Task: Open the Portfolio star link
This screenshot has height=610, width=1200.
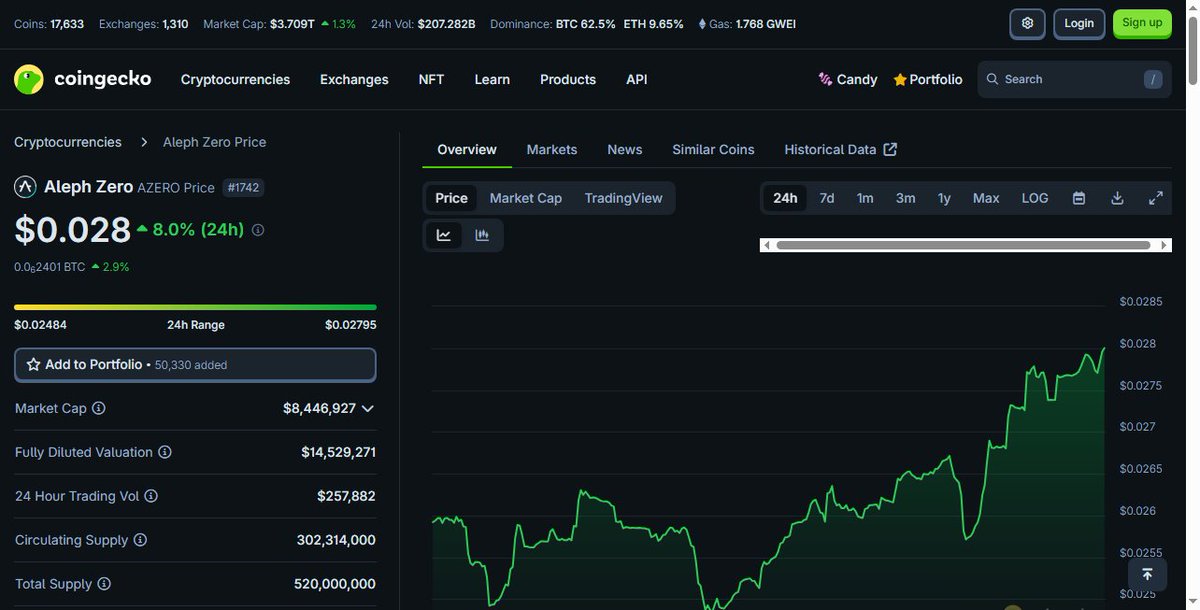Action: [x=928, y=79]
